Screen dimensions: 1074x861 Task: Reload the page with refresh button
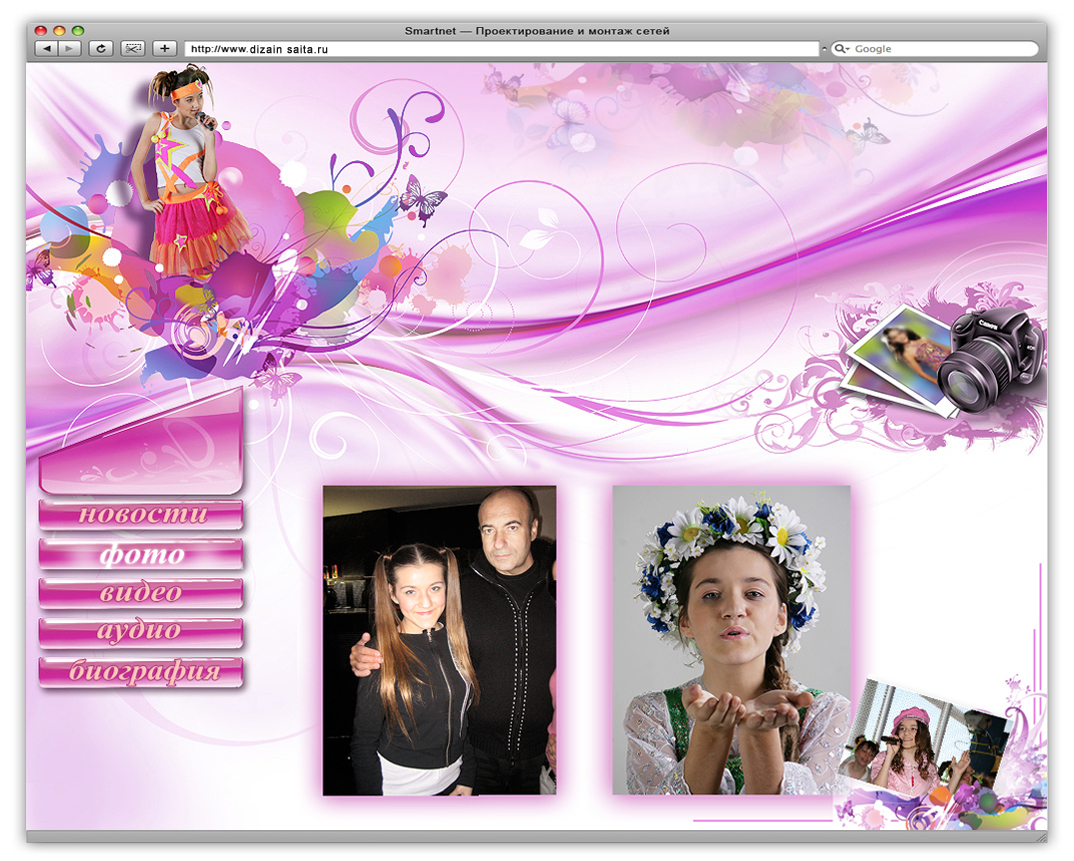tap(101, 49)
